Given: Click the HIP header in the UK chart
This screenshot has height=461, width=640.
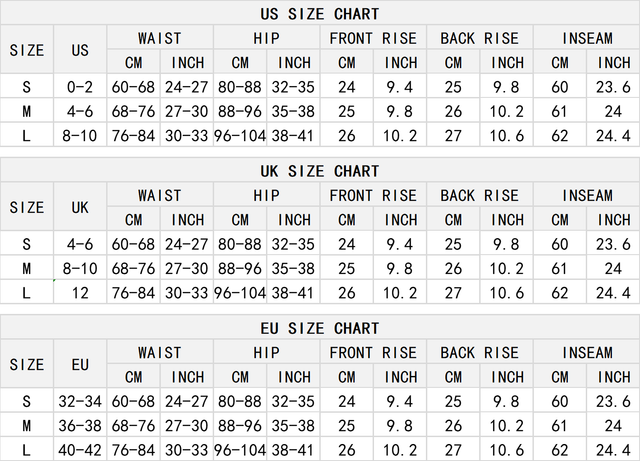Looking at the screenshot, I should coord(267,195).
